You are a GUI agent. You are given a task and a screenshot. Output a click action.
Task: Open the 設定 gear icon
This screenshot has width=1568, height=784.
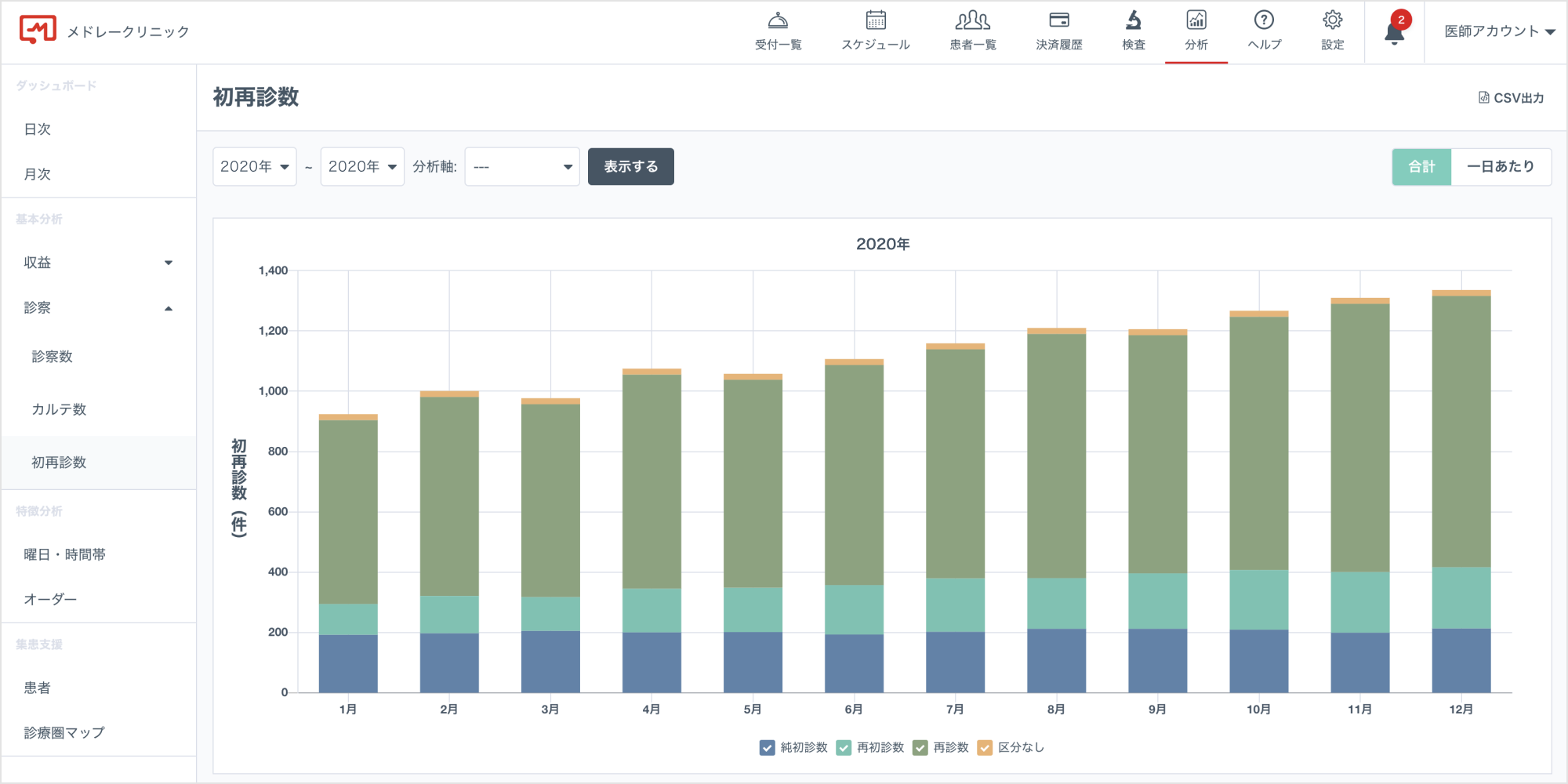point(1332,22)
